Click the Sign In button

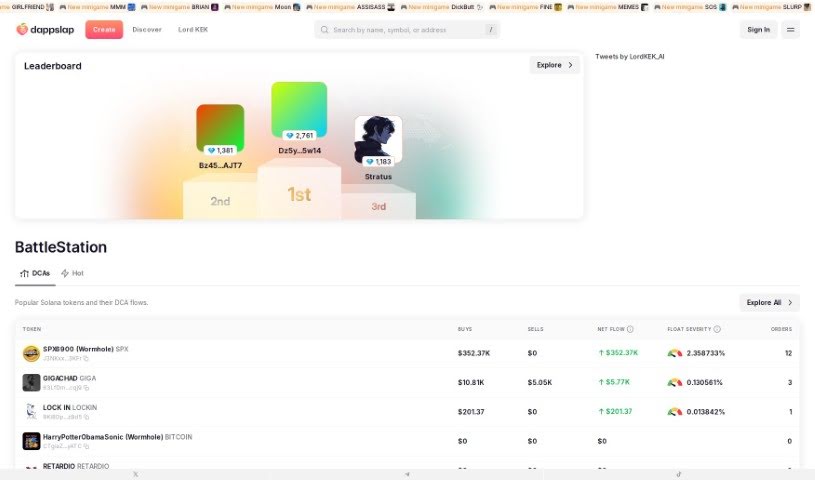(x=758, y=30)
